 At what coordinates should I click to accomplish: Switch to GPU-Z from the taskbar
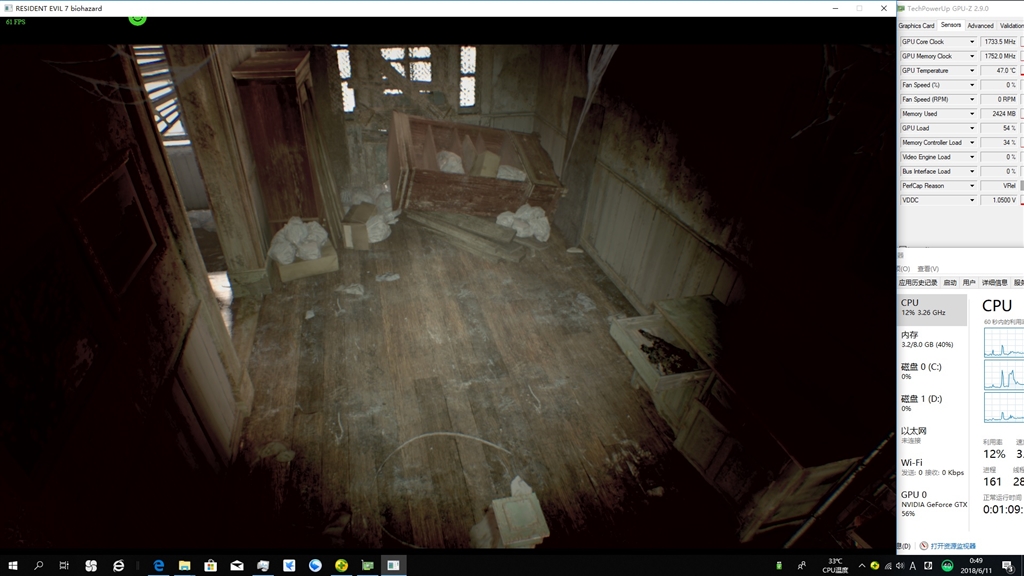[x=367, y=566]
